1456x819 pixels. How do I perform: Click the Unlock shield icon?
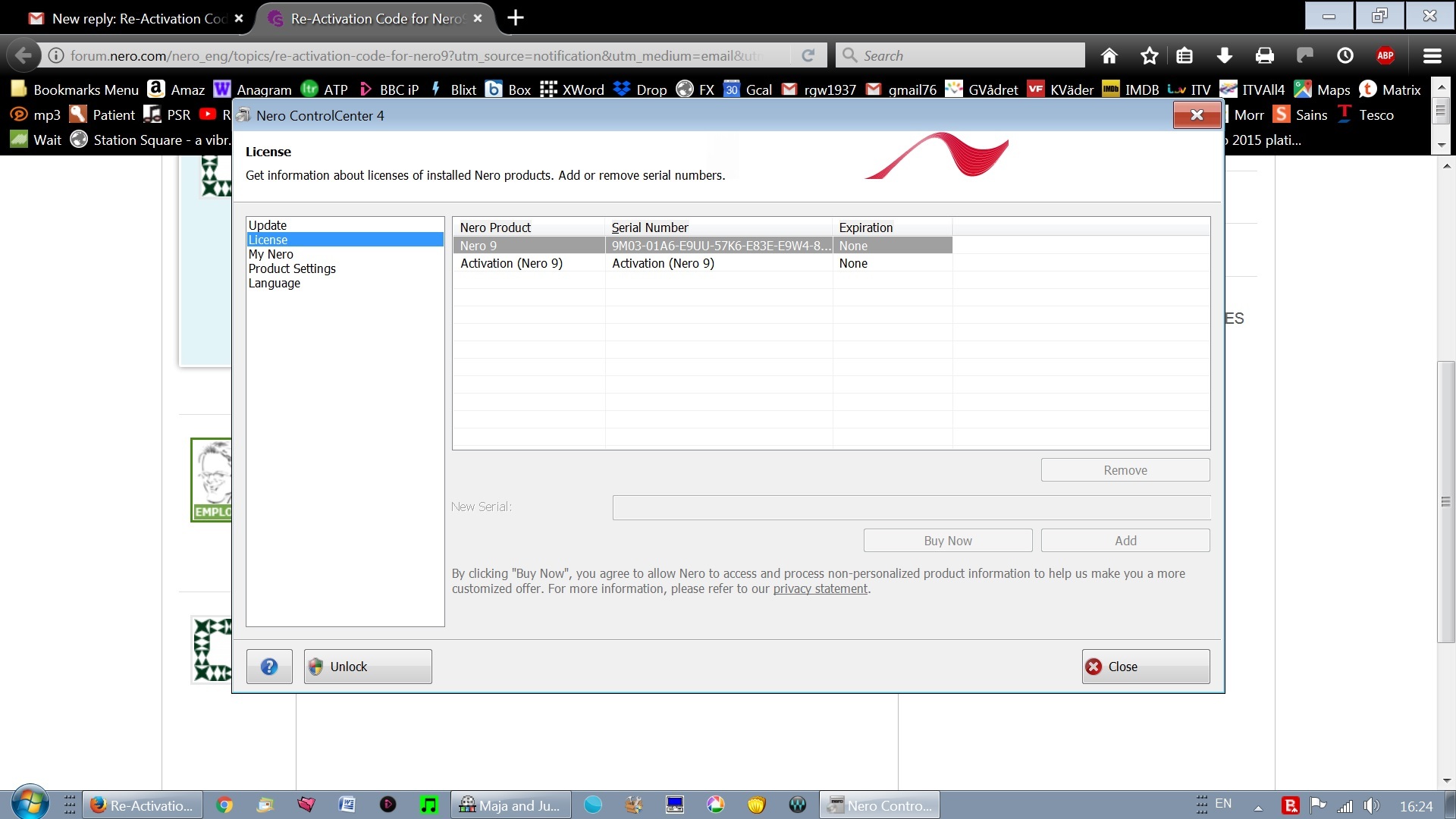pyautogui.click(x=315, y=666)
